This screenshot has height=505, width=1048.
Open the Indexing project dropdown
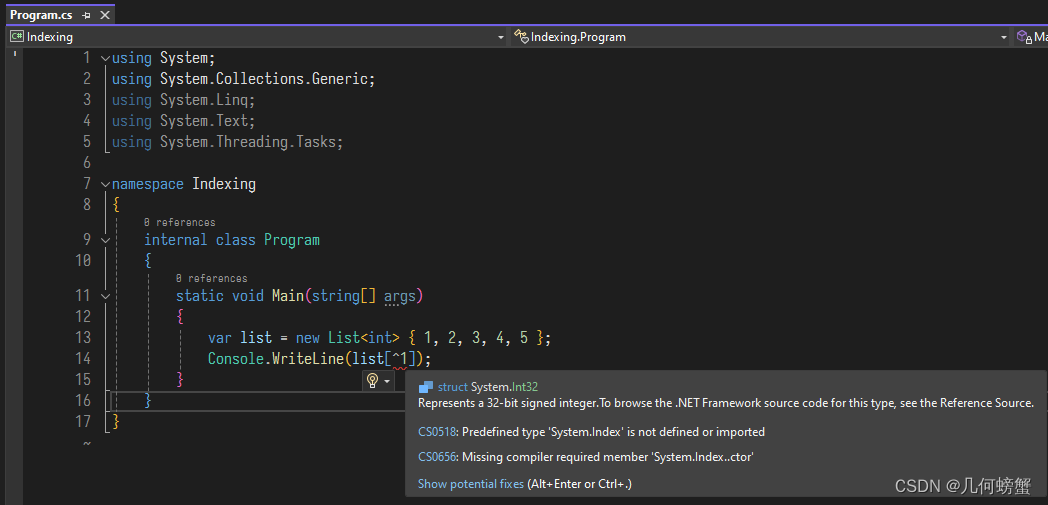501,37
